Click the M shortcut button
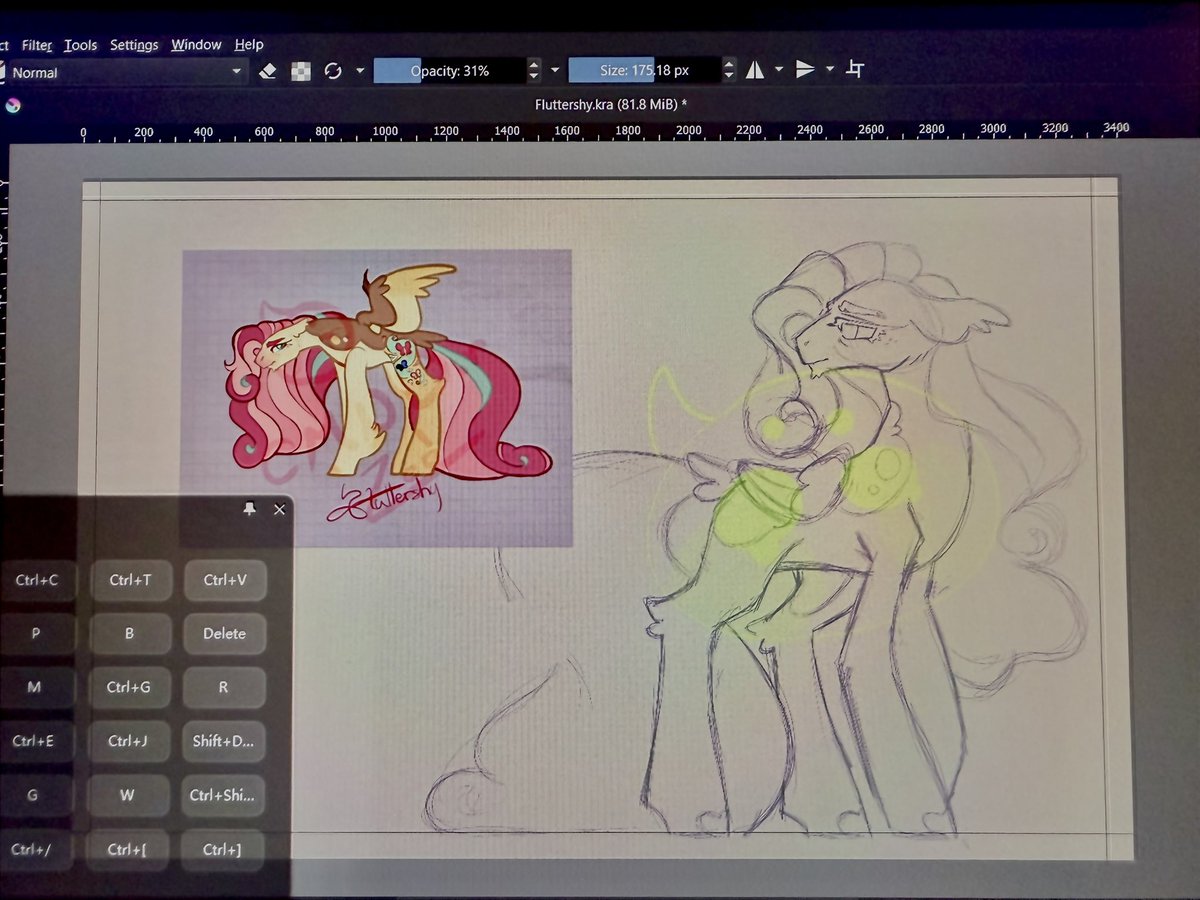 coord(35,688)
